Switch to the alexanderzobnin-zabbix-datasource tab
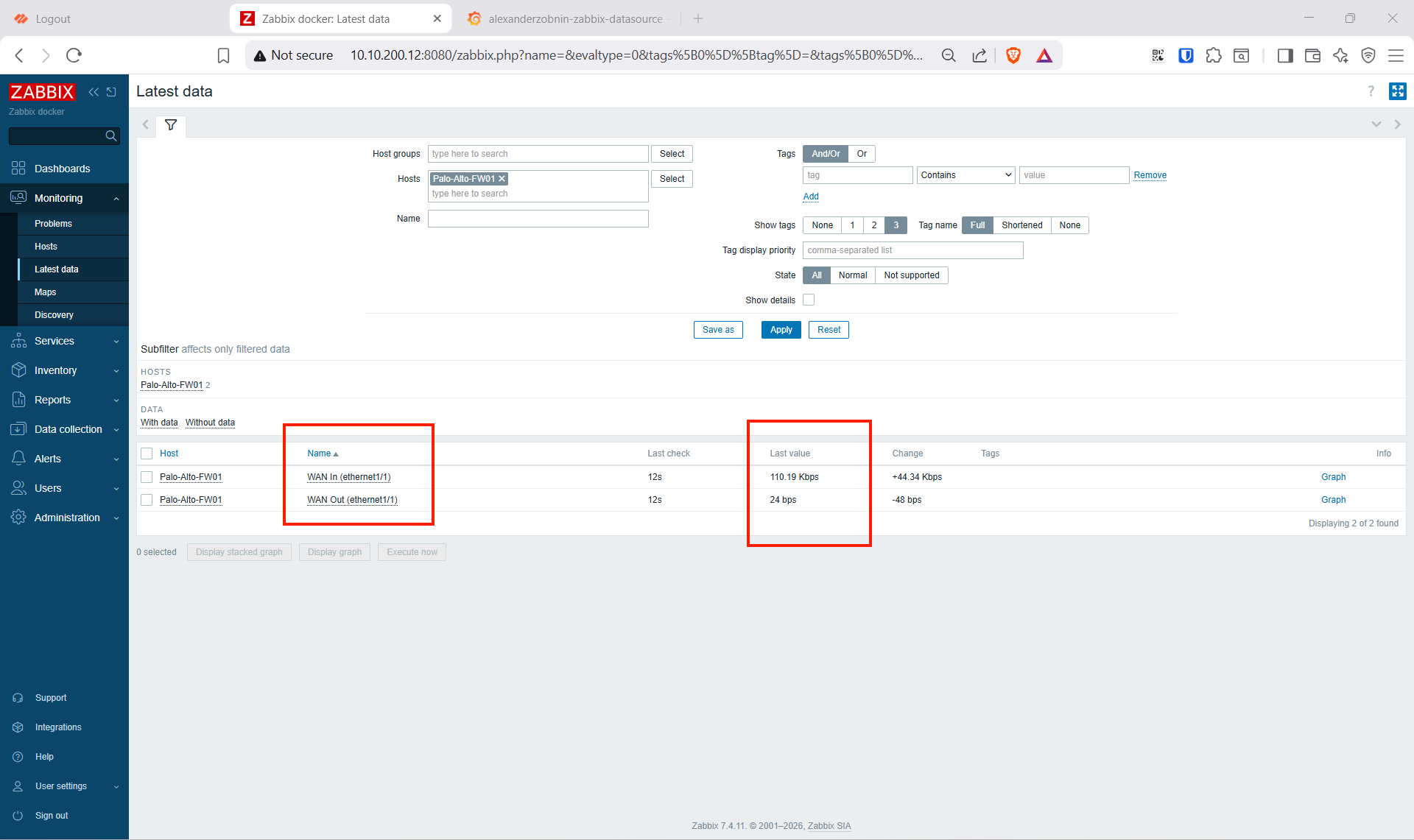1414x840 pixels. [x=567, y=18]
